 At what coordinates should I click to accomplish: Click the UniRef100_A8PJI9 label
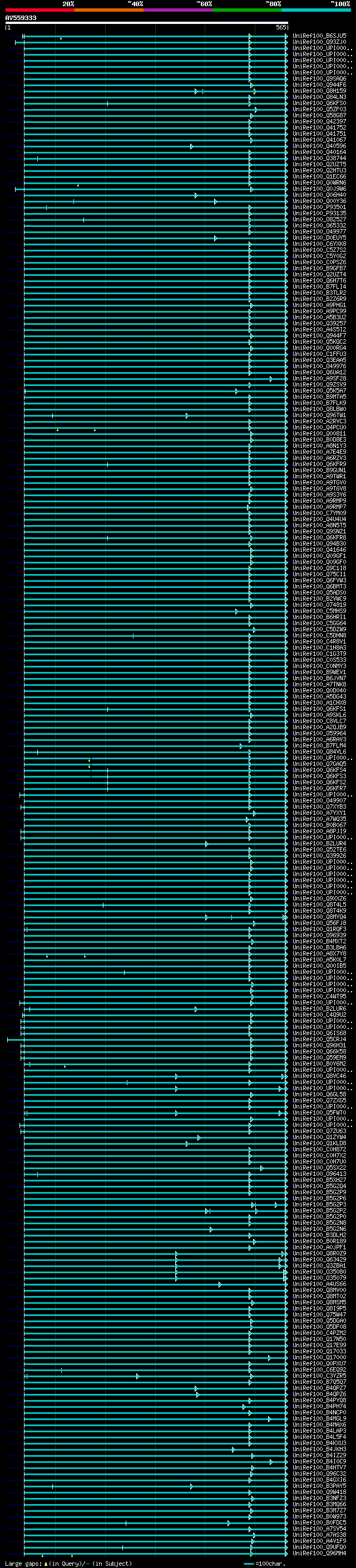click(x=319, y=831)
